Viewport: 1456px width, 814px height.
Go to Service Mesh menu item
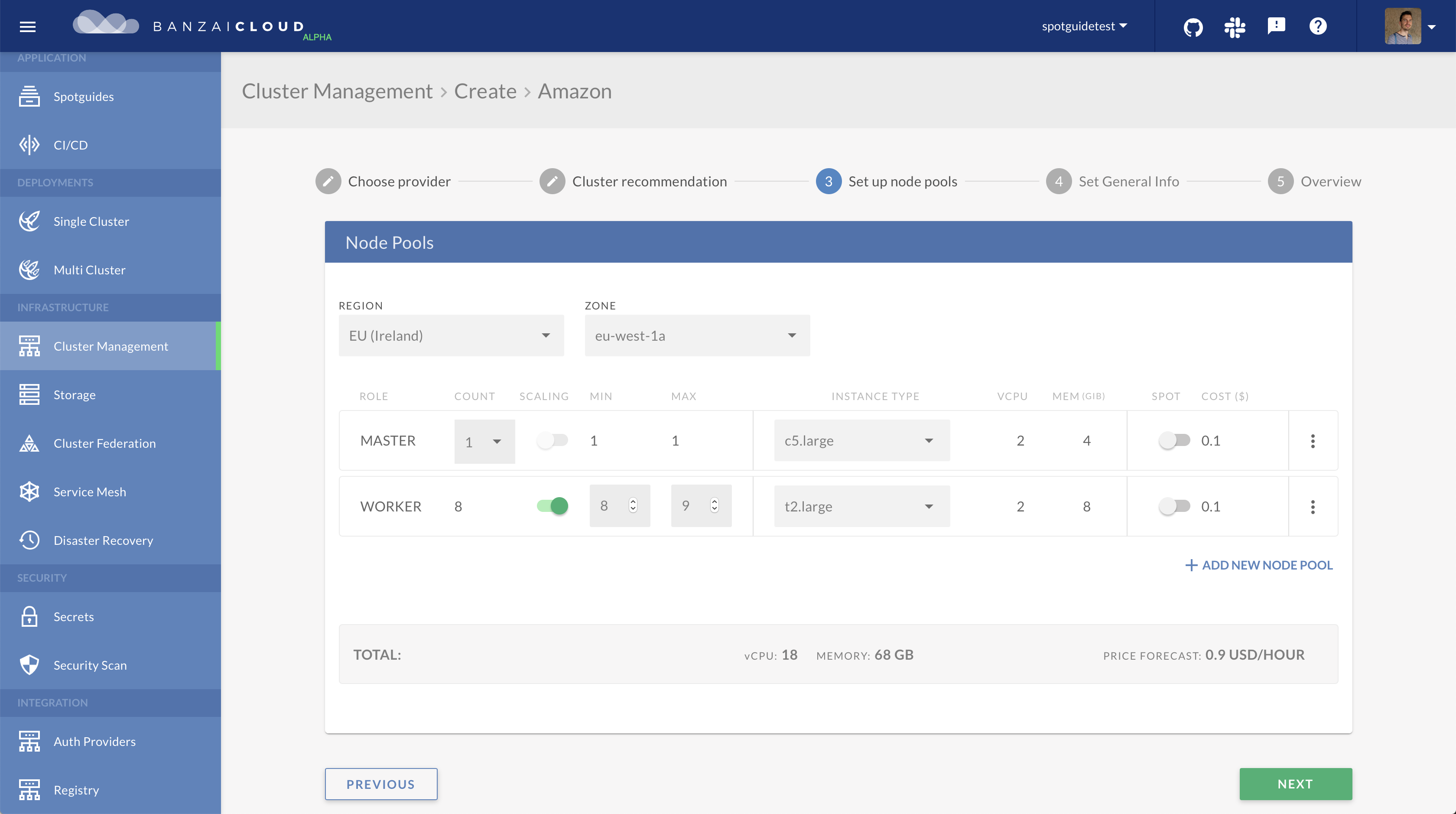(110, 492)
